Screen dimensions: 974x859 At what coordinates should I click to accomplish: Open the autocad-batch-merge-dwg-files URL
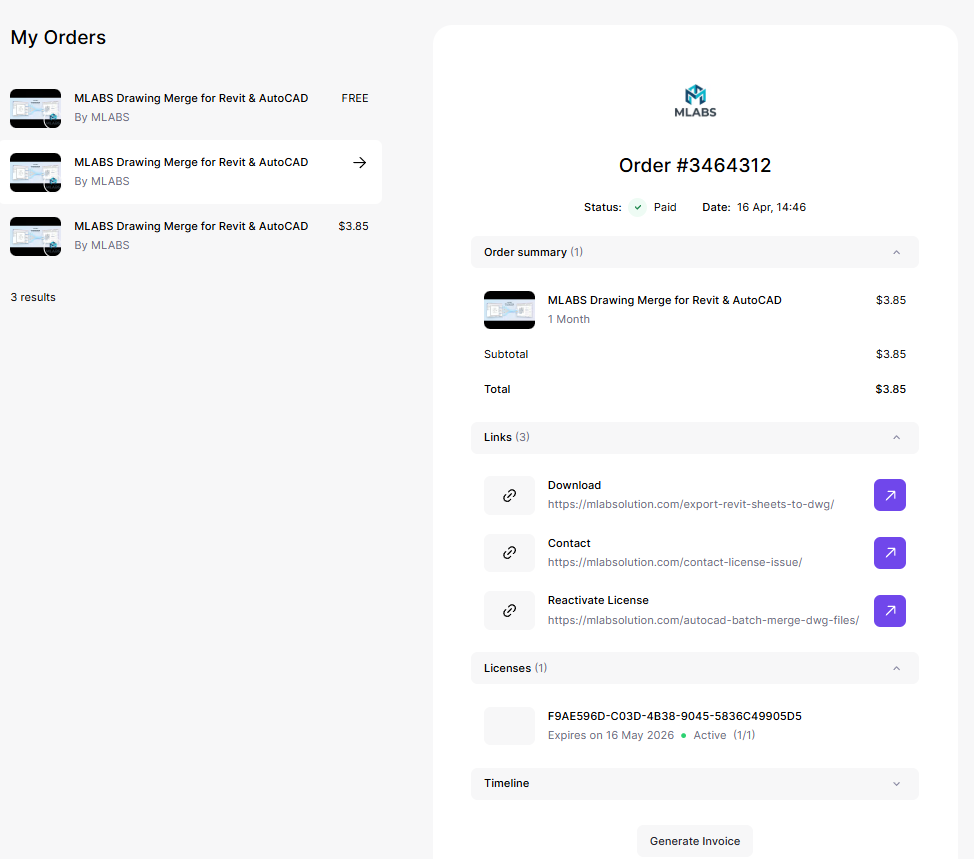tap(703, 620)
